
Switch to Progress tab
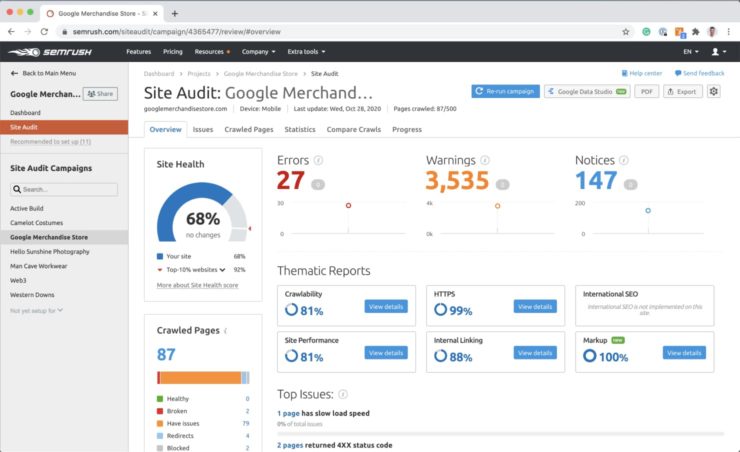click(407, 129)
